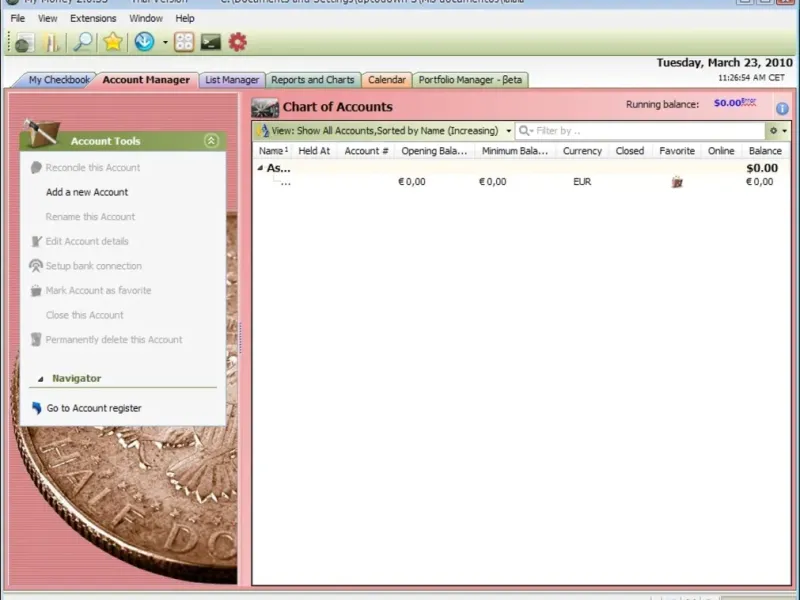Click Edit Account details
800x600 pixels.
(x=87, y=241)
